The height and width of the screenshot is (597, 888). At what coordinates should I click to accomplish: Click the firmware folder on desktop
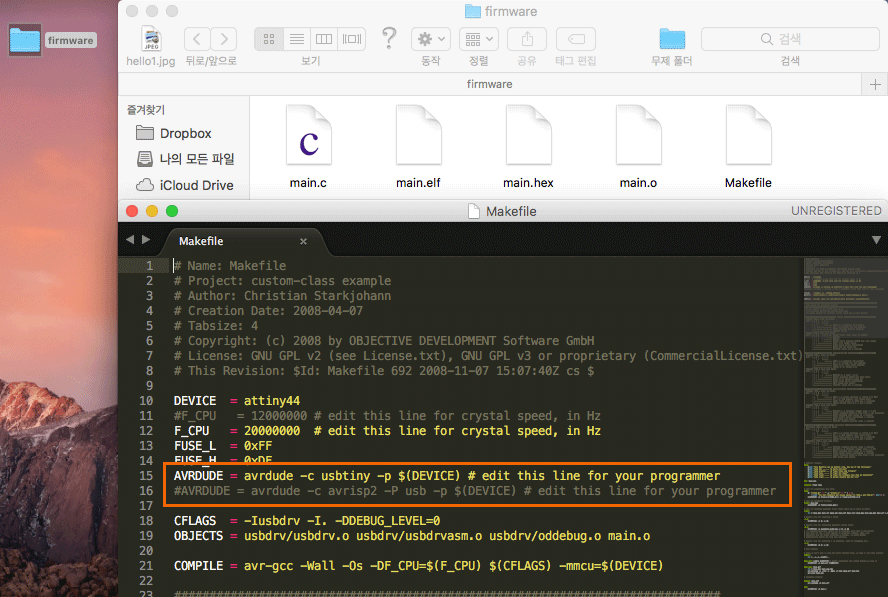(x=25, y=40)
